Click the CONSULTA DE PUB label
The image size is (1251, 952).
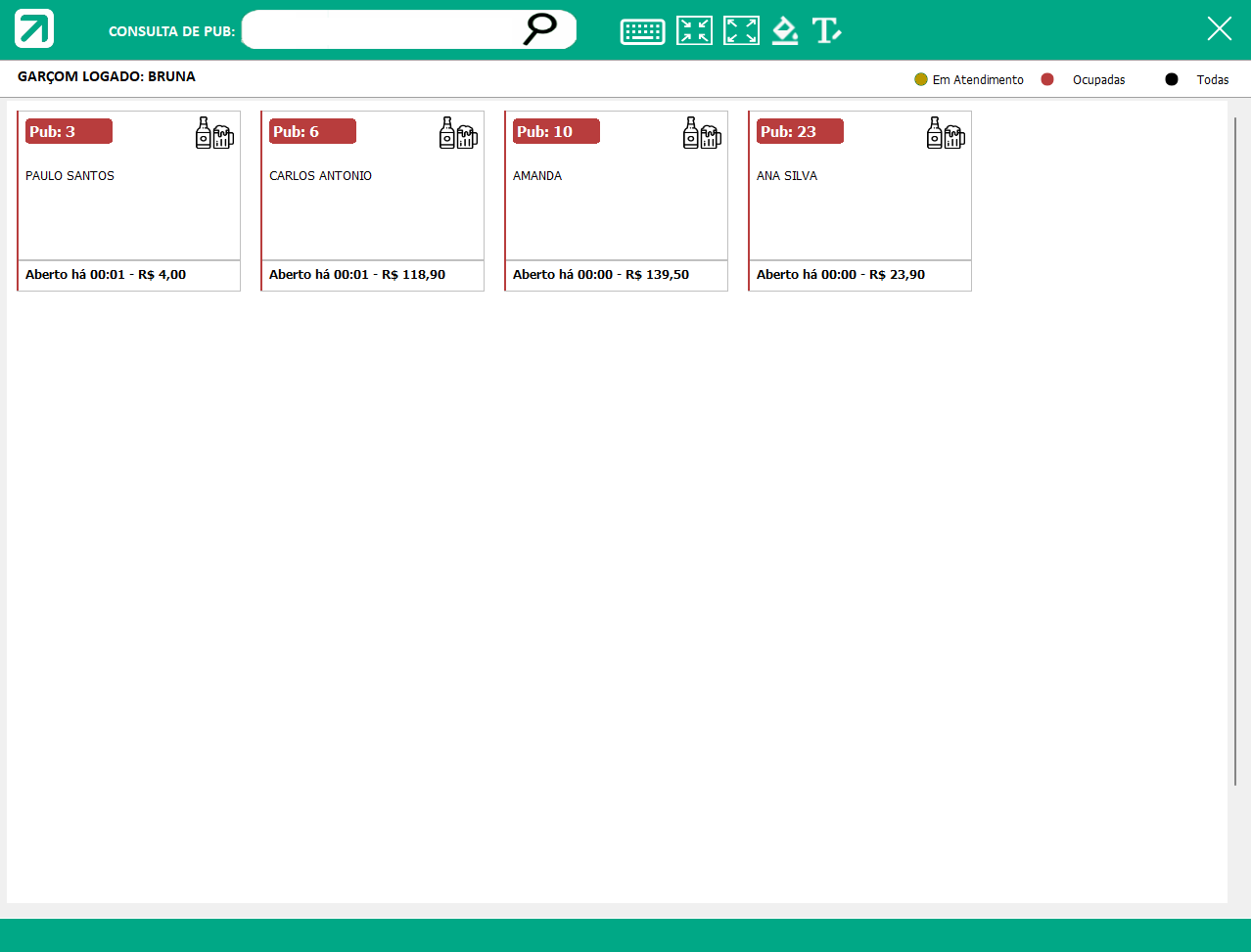171,31
